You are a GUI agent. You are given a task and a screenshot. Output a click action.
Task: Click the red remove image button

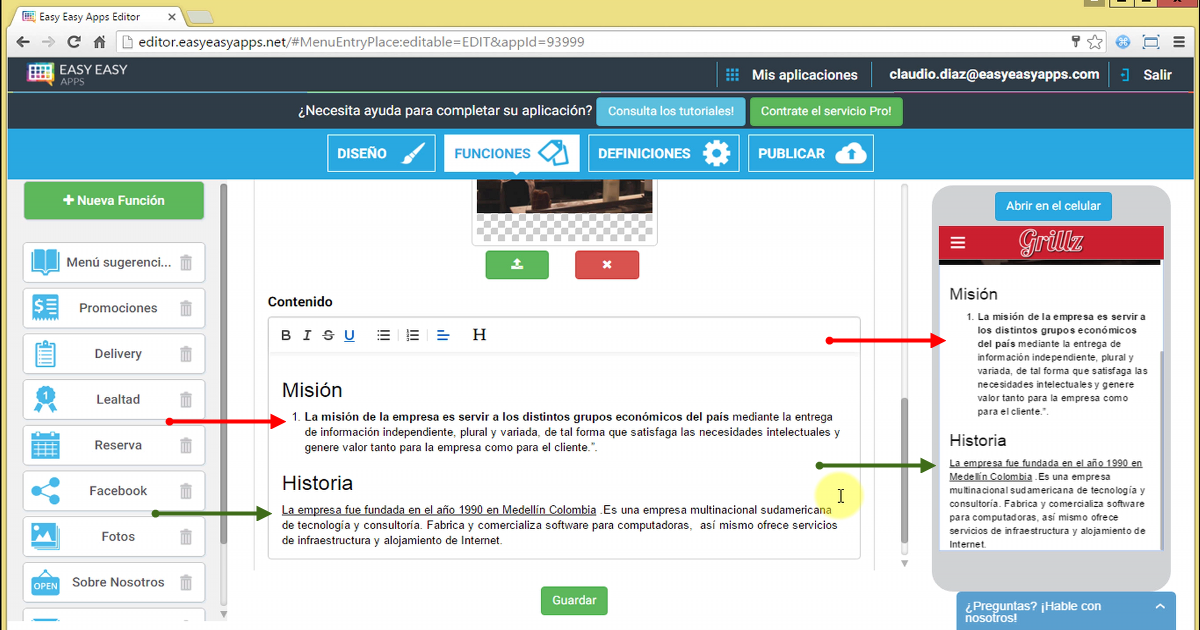point(606,265)
